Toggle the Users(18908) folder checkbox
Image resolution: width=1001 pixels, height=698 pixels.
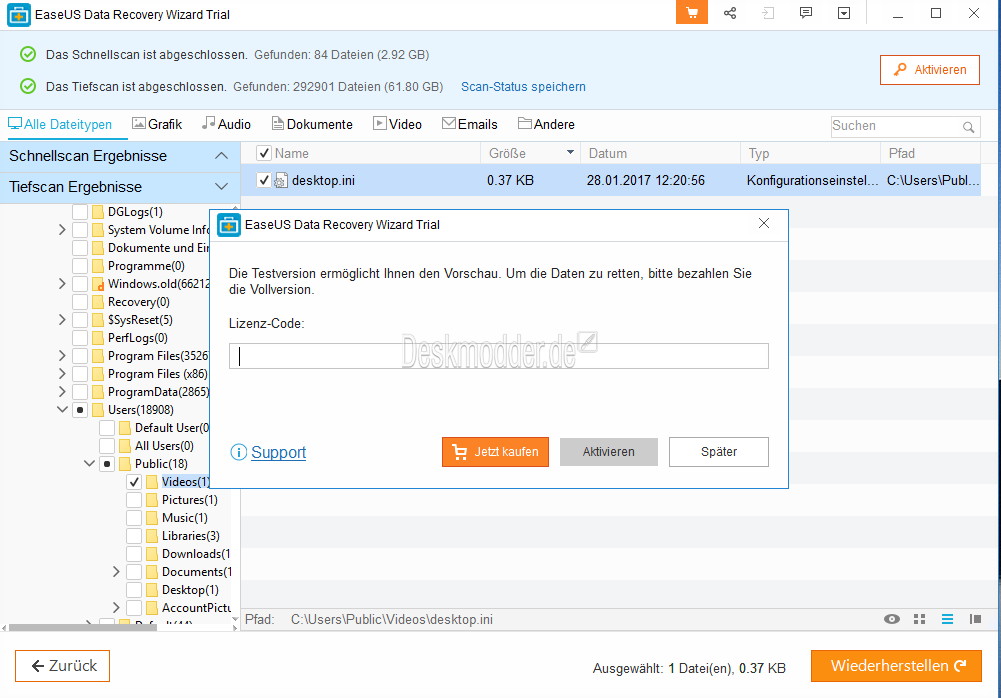tap(80, 410)
